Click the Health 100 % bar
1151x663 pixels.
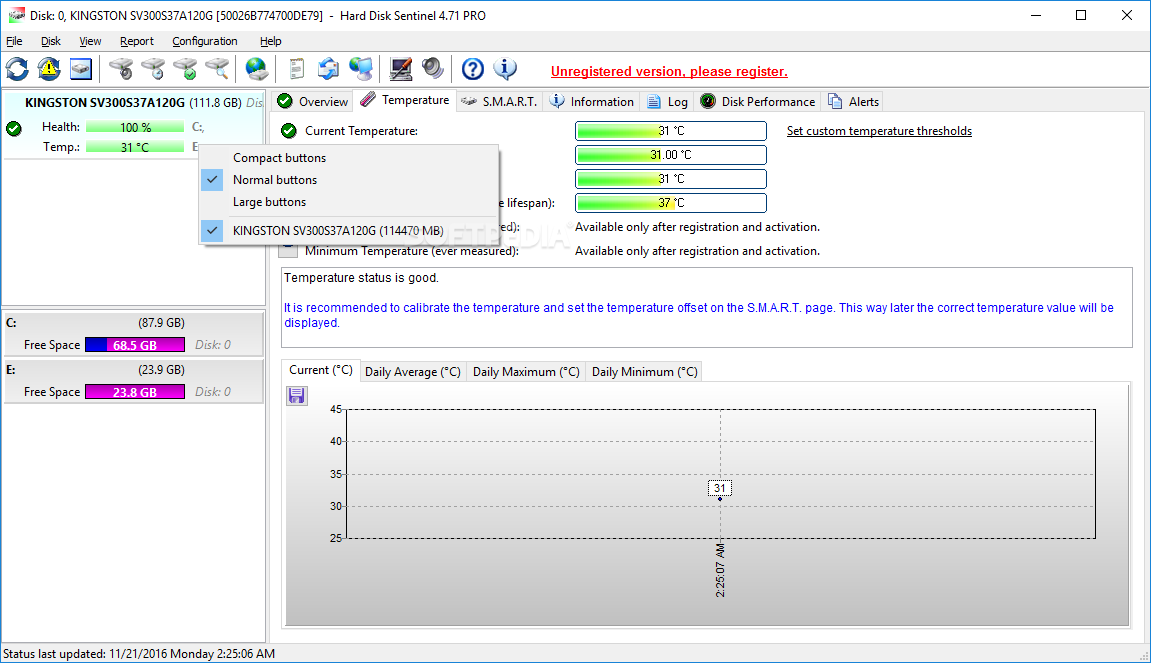pos(135,127)
